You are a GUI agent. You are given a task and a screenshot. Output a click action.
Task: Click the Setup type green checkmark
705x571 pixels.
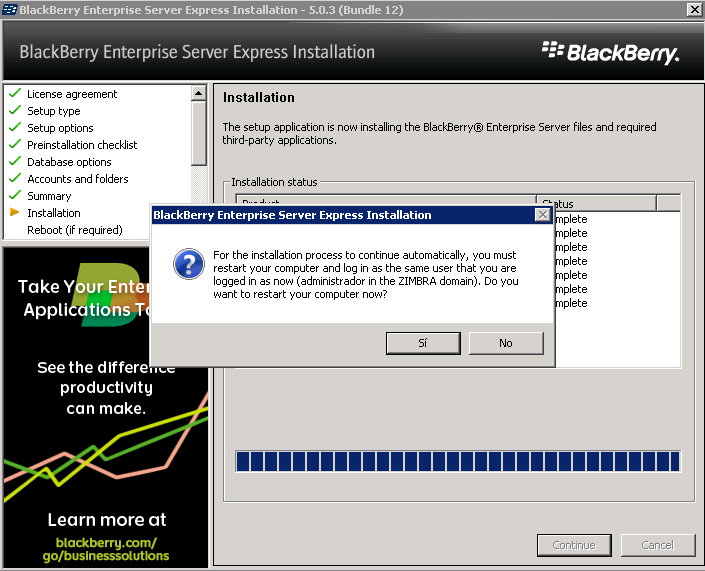[15, 110]
